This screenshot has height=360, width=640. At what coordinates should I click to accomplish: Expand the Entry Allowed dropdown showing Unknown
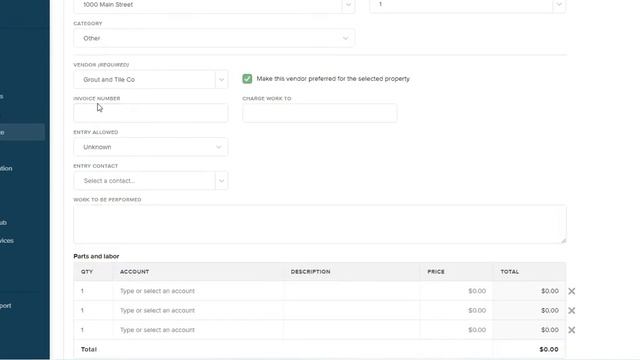point(151,147)
